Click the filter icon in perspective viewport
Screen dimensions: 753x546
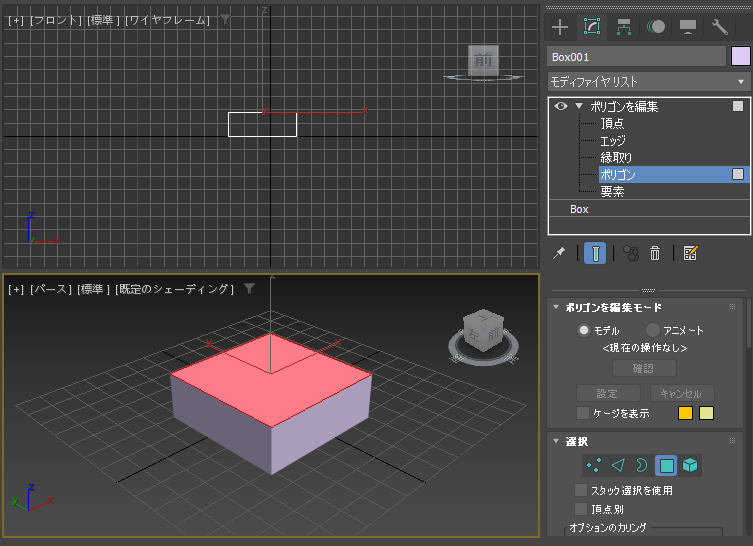[x=249, y=288]
